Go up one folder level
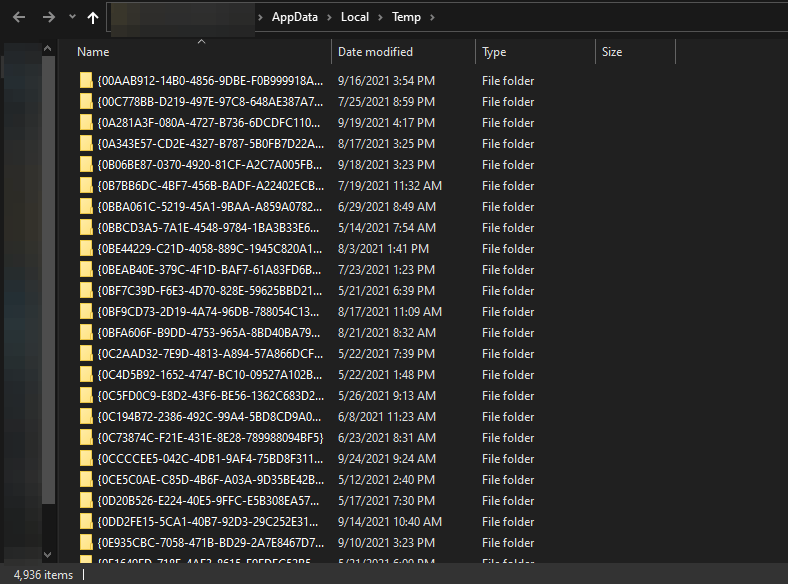Image resolution: width=788 pixels, height=584 pixels. tap(92, 18)
